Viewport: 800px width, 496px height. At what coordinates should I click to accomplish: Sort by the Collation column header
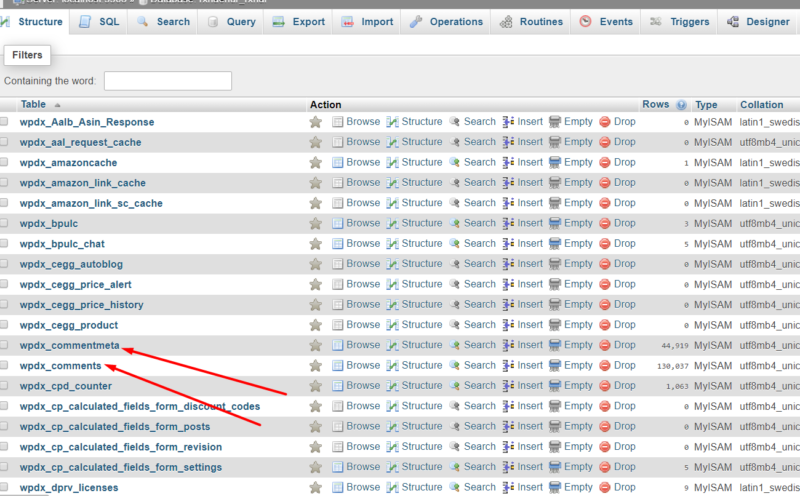coord(761,105)
